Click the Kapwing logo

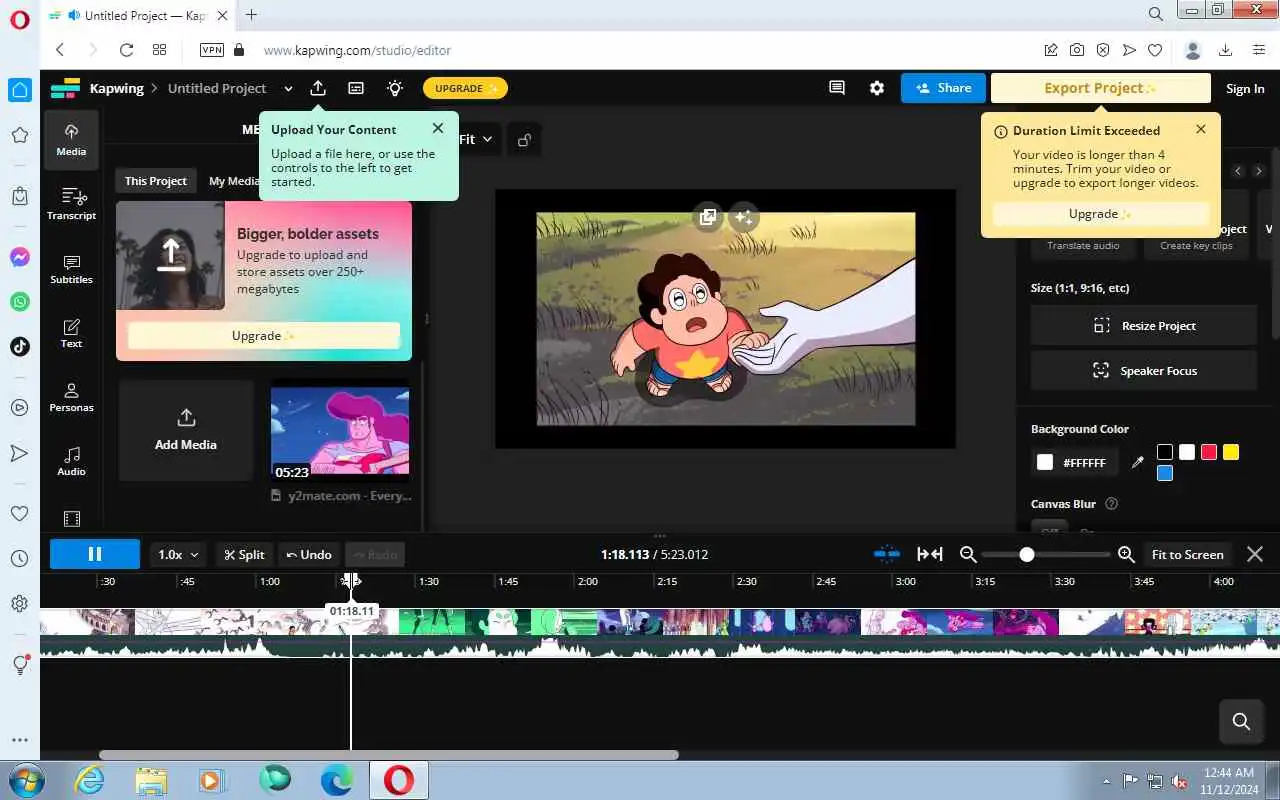tap(65, 88)
